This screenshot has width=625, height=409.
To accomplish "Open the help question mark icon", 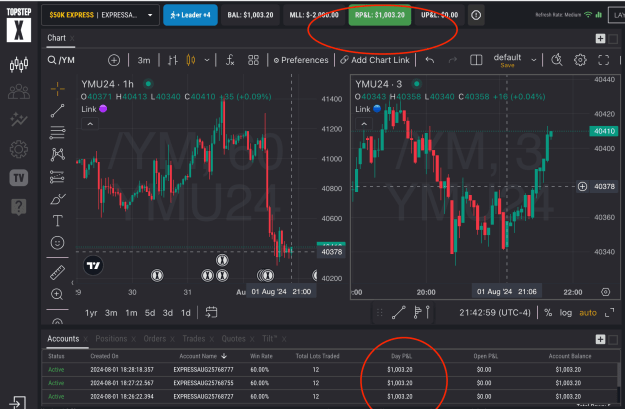I will pos(19,207).
